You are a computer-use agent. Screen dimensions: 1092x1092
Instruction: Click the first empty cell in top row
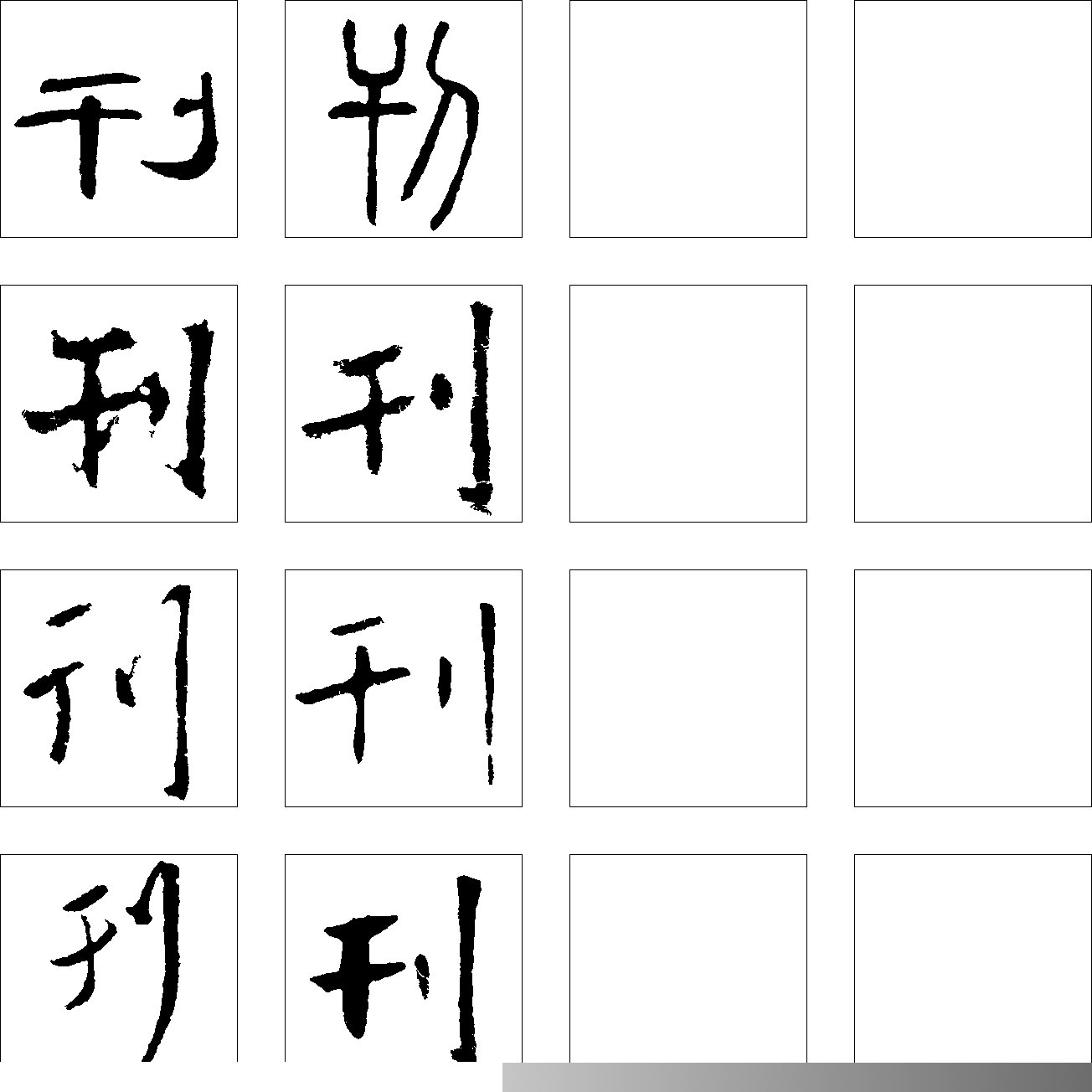688,119
